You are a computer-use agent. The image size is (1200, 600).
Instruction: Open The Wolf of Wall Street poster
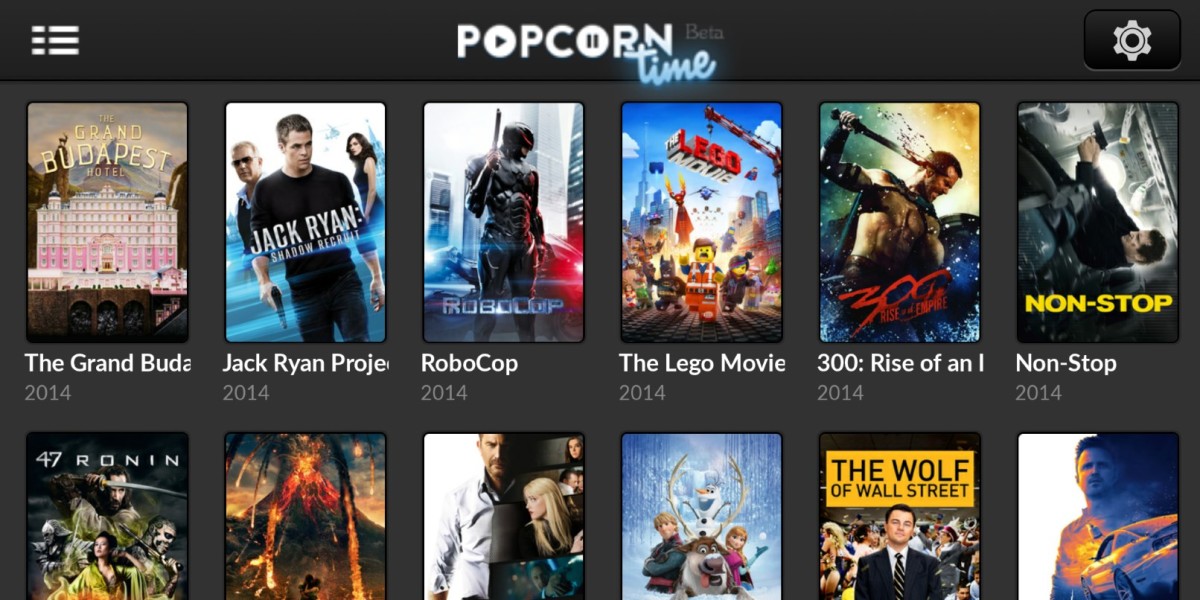coord(899,516)
